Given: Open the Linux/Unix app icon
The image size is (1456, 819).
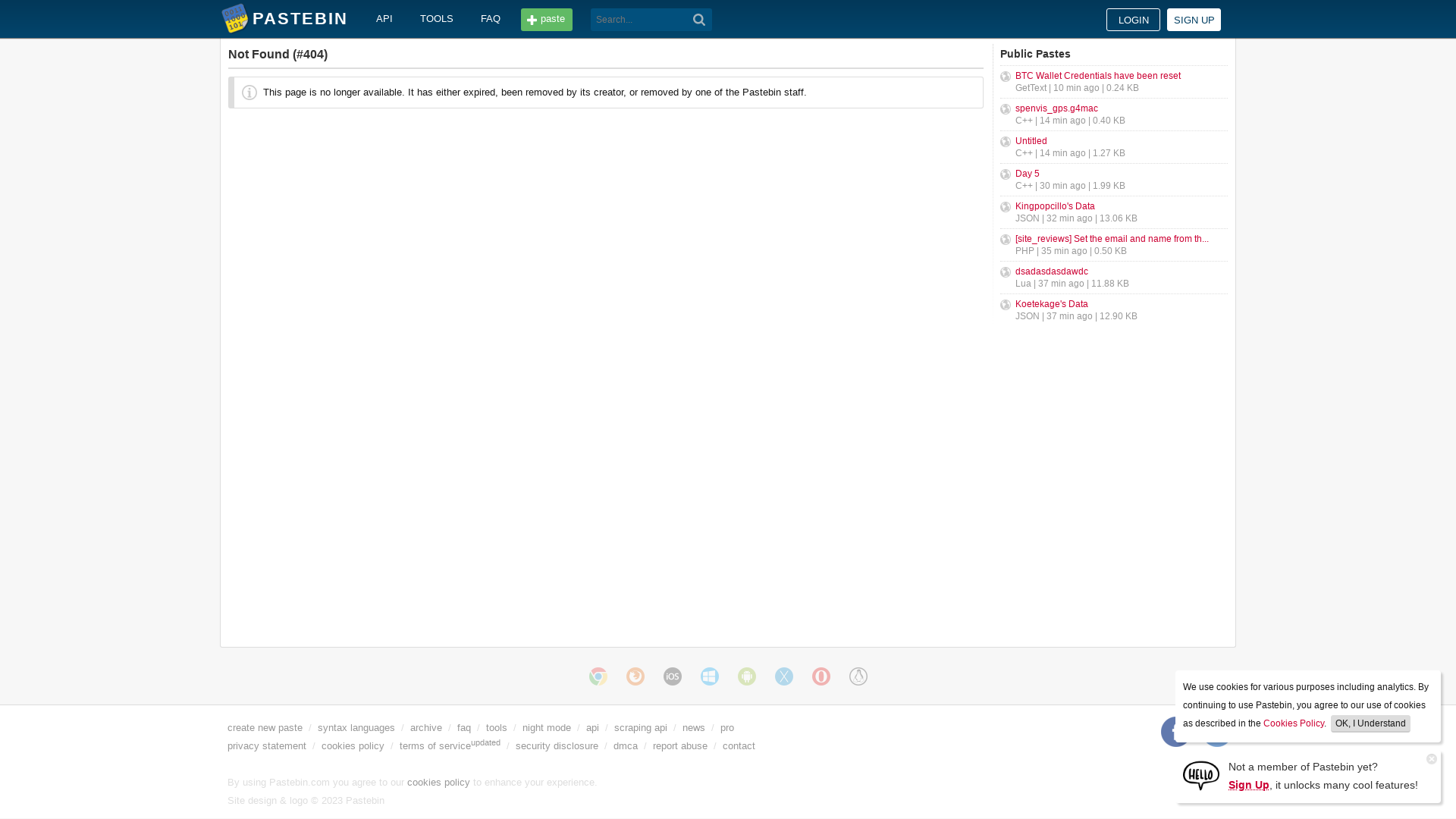Looking at the screenshot, I should pyautogui.click(x=858, y=676).
